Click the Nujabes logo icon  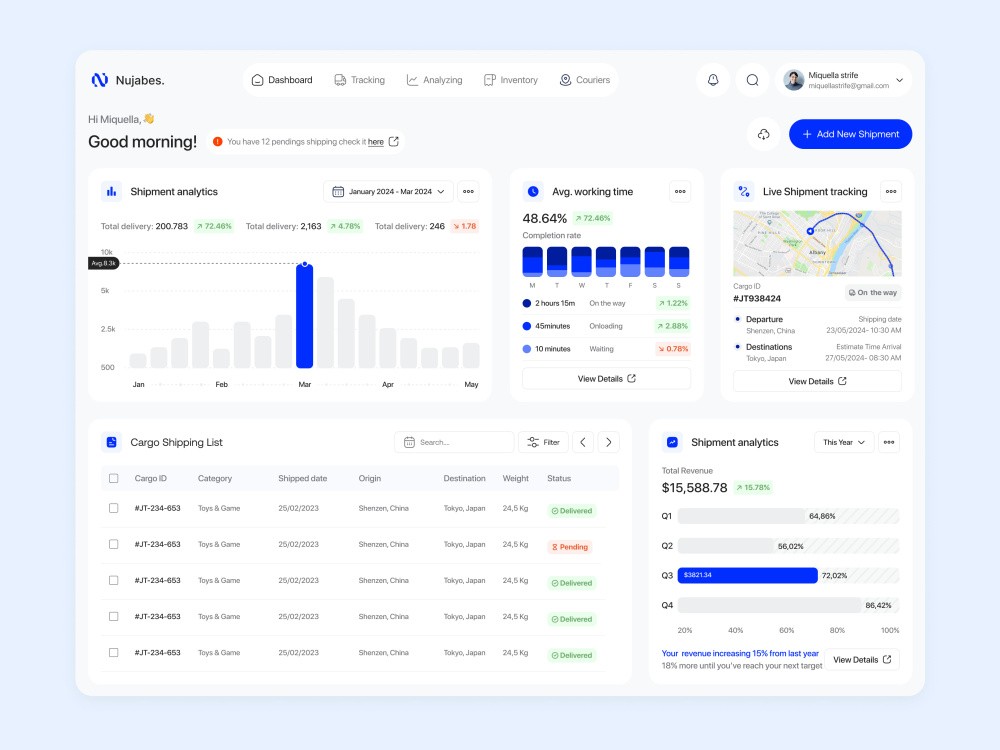(99, 80)
